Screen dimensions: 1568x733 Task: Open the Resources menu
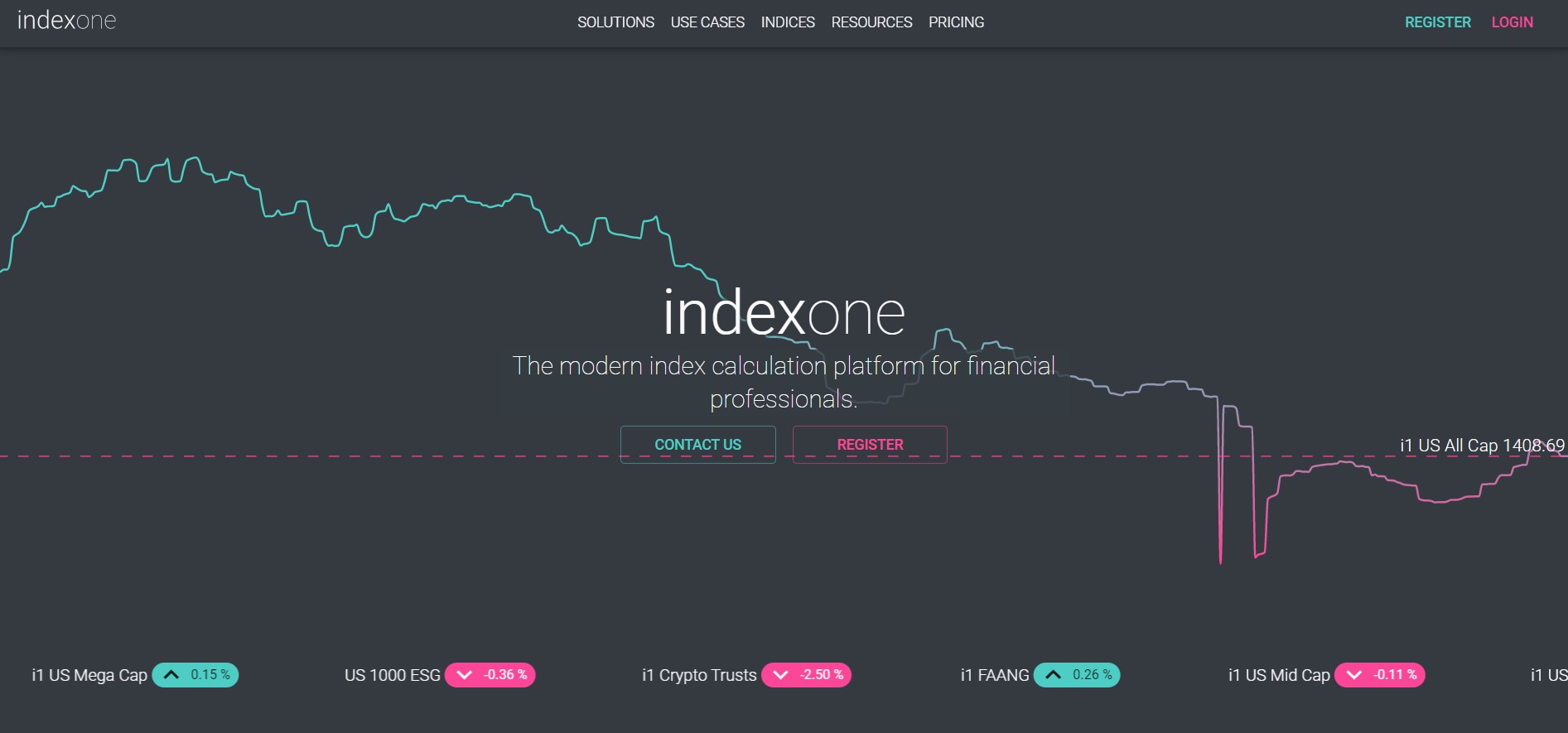coord(871,22)
